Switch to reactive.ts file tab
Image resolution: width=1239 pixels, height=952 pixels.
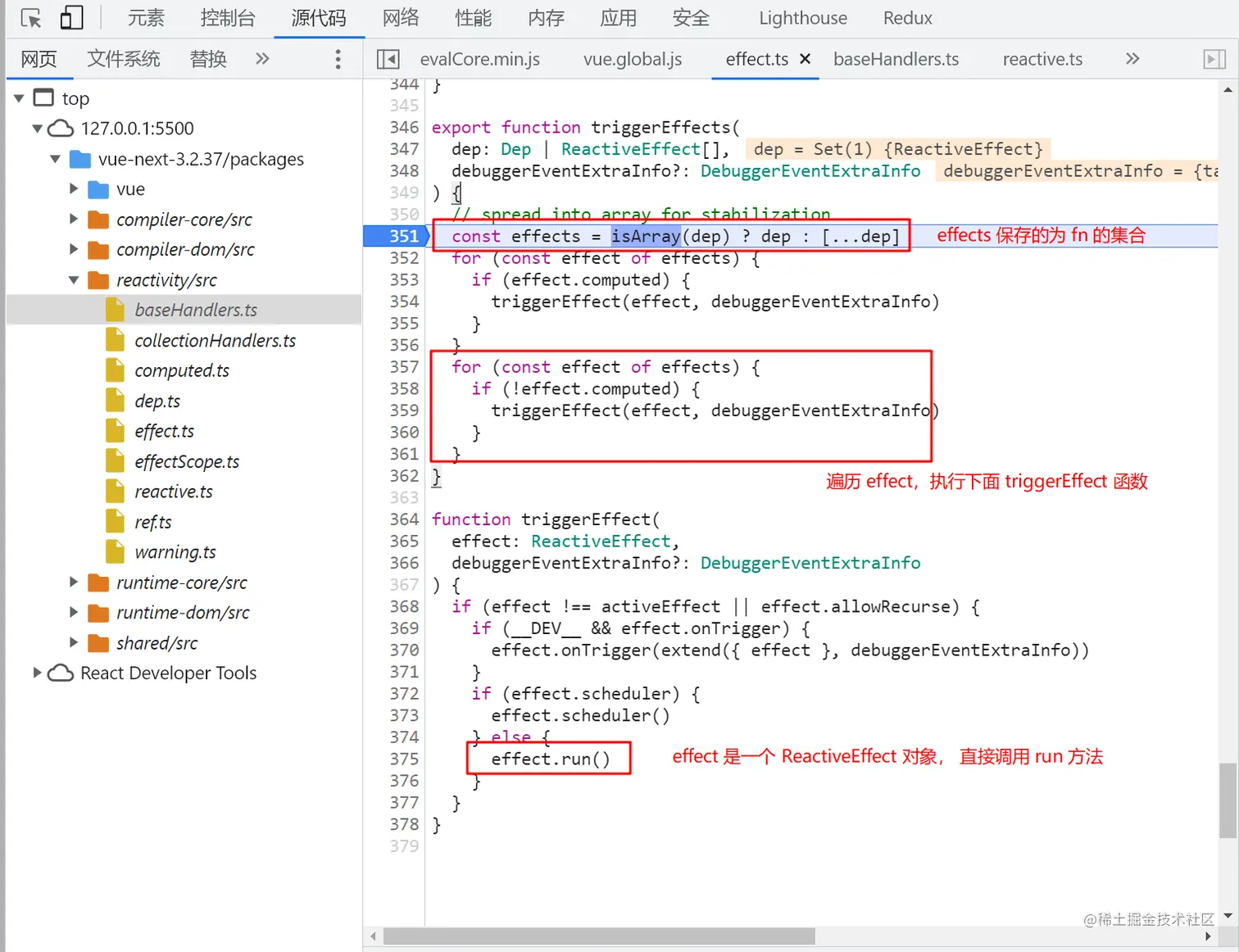tap(1042, 59)
